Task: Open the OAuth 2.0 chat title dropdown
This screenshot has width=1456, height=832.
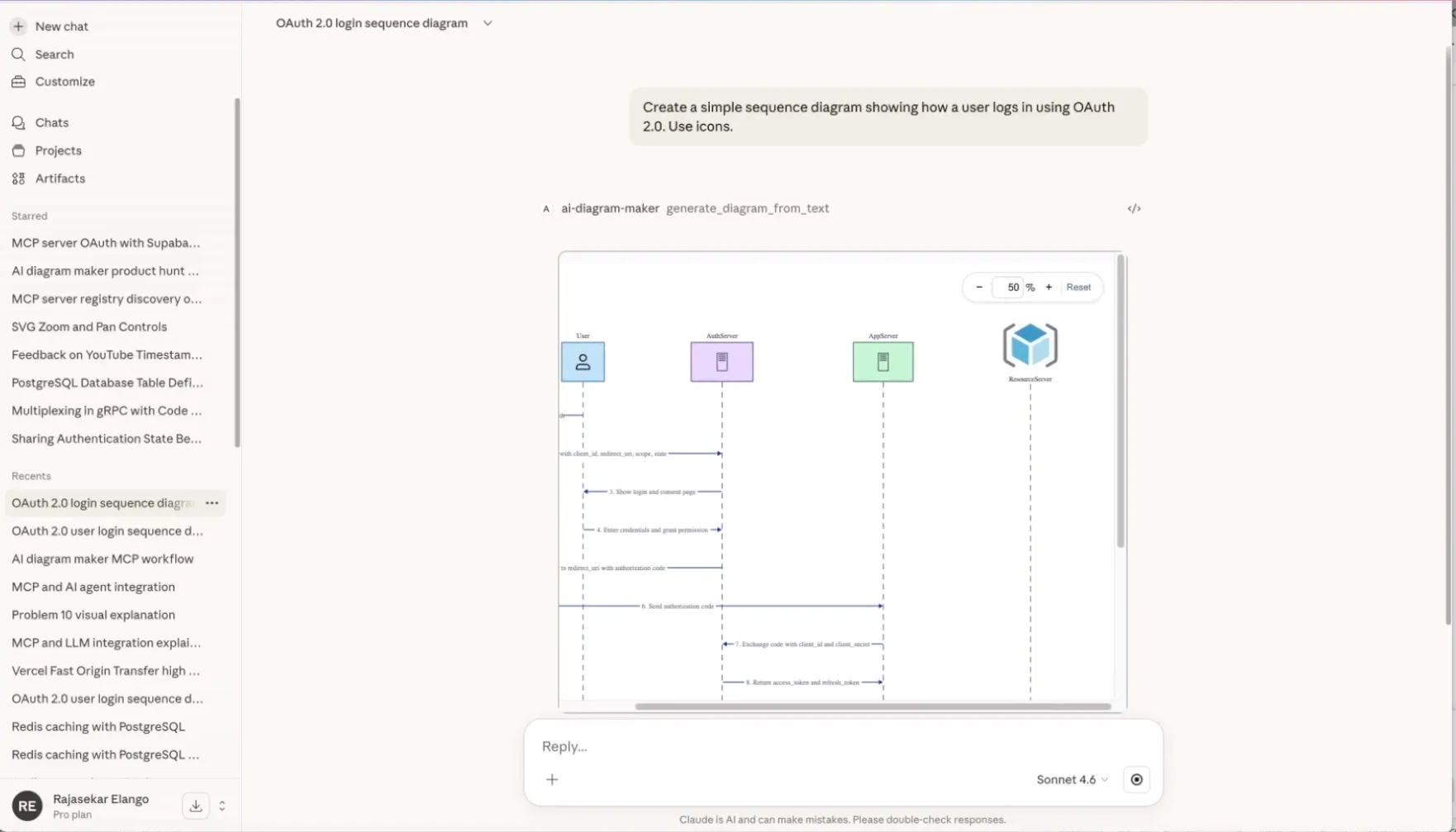Action: pos(488,23)
